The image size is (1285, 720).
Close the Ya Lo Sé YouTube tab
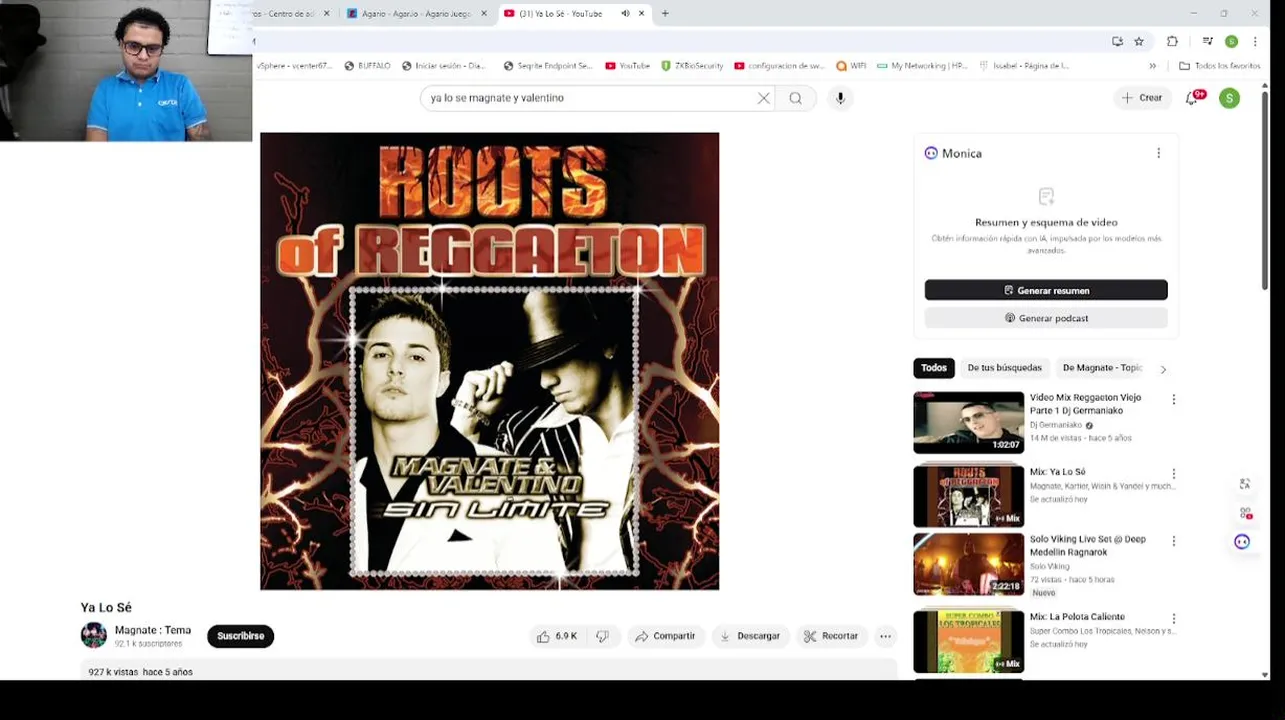(x=641, y=14)
